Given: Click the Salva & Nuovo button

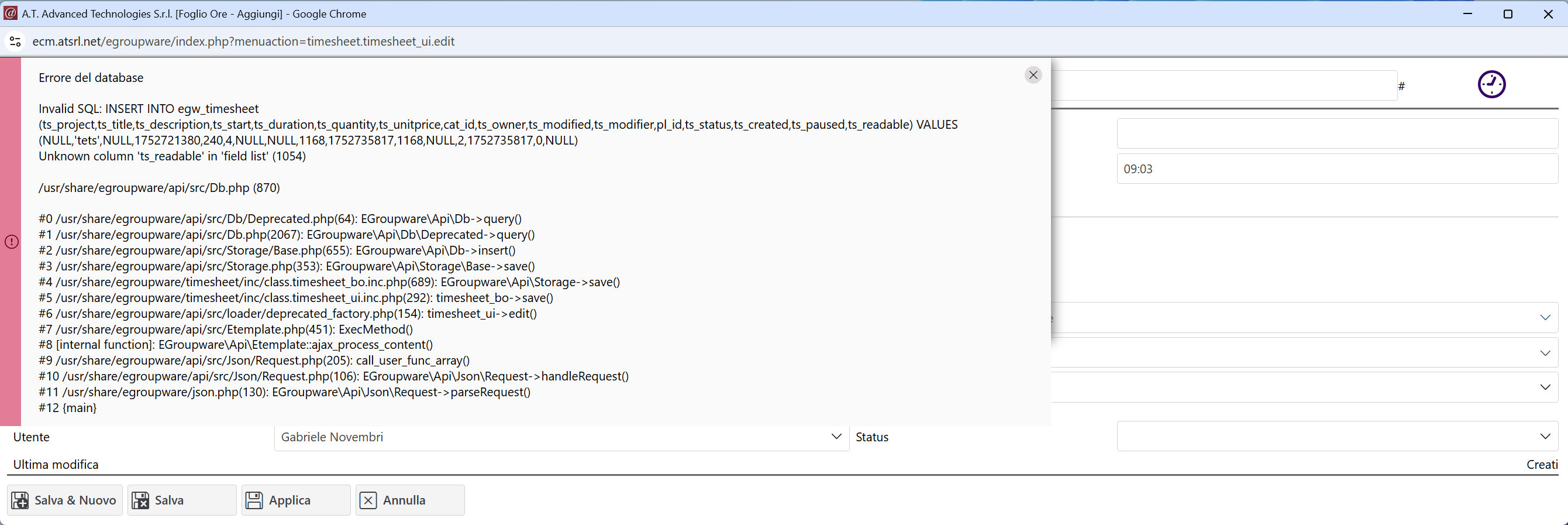Looking at the screenshot, I should (64, 500).
